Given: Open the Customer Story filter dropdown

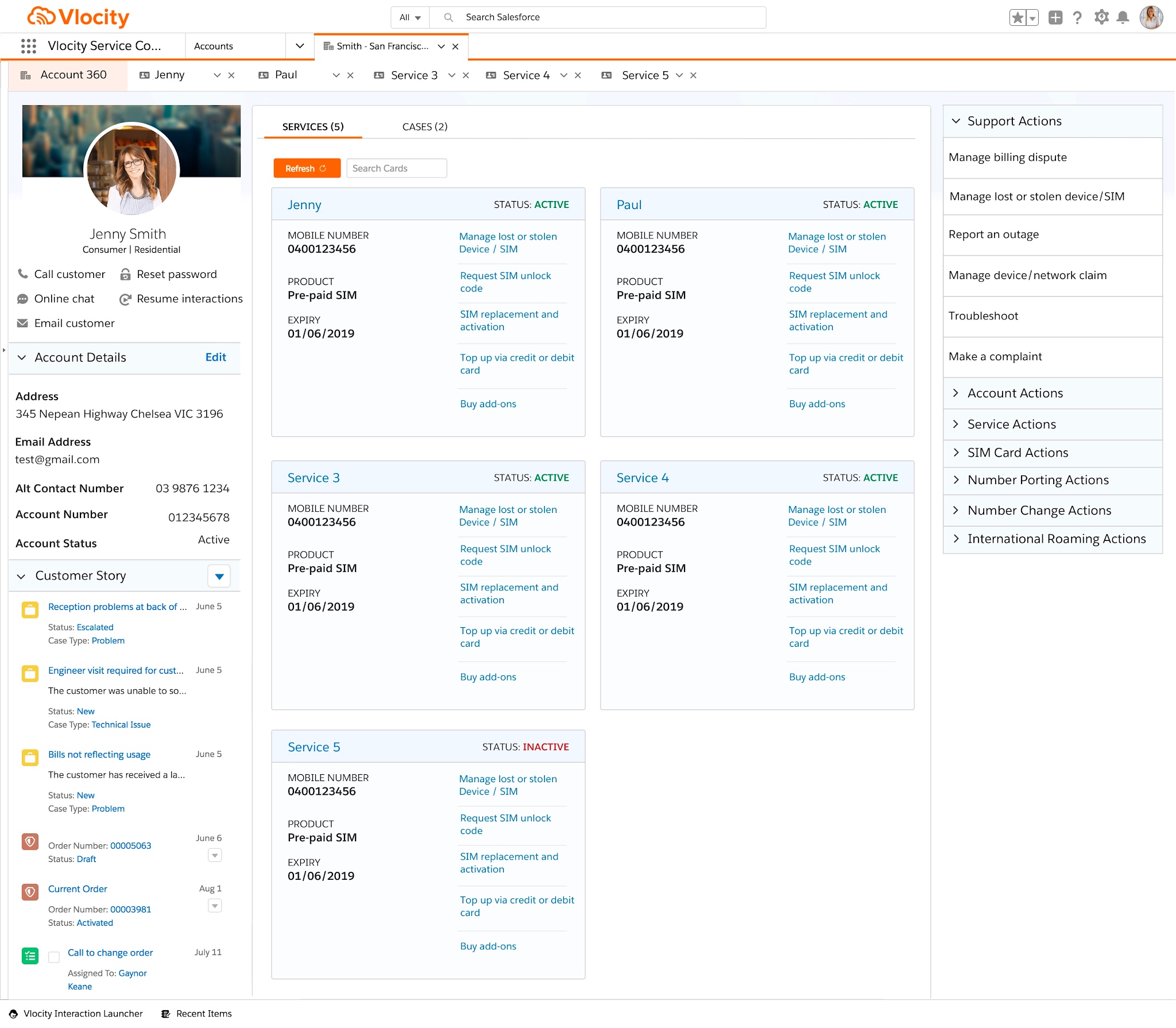Looking at the screenshot, I should click(219, 576).
